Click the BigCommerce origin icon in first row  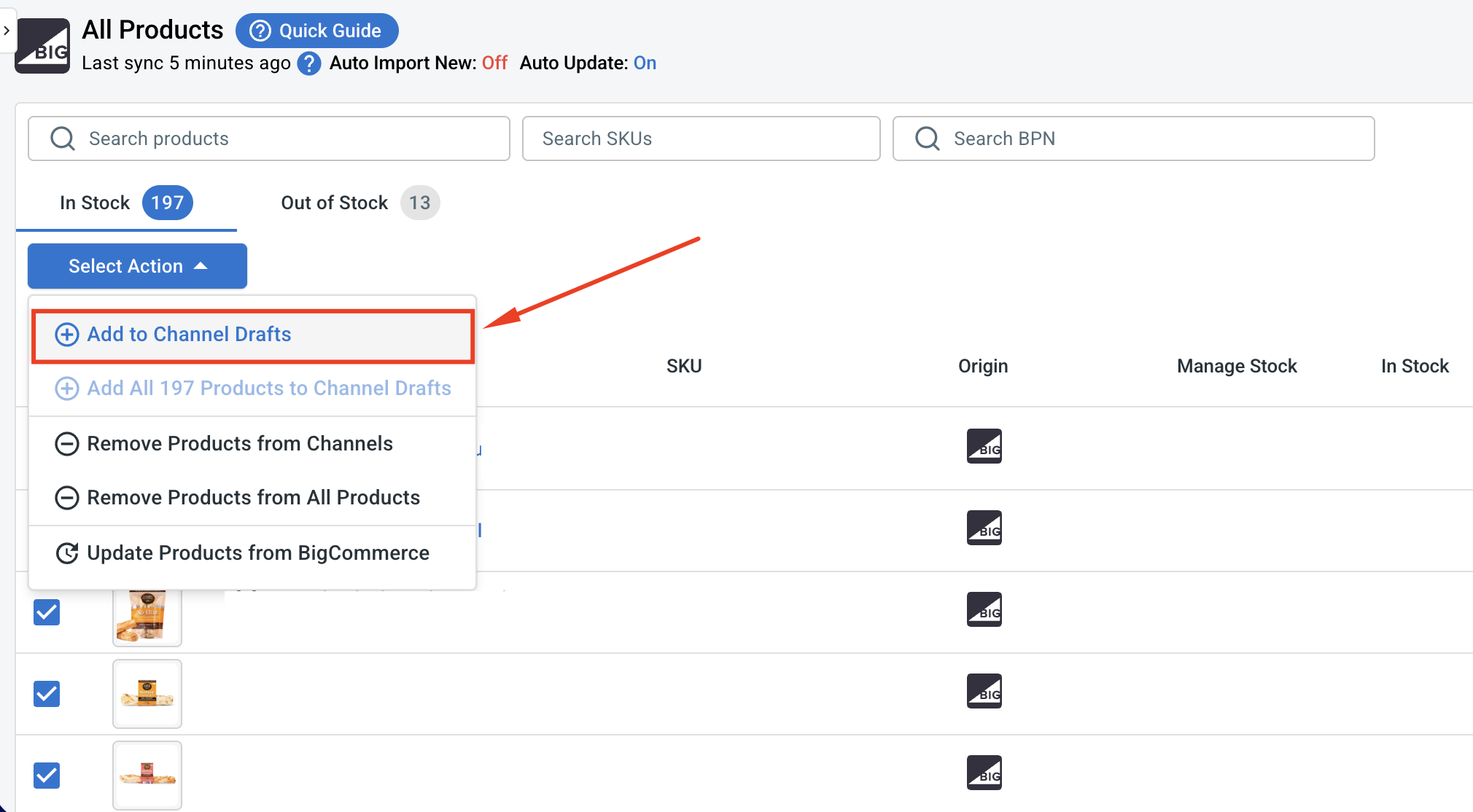coord(984,446)
